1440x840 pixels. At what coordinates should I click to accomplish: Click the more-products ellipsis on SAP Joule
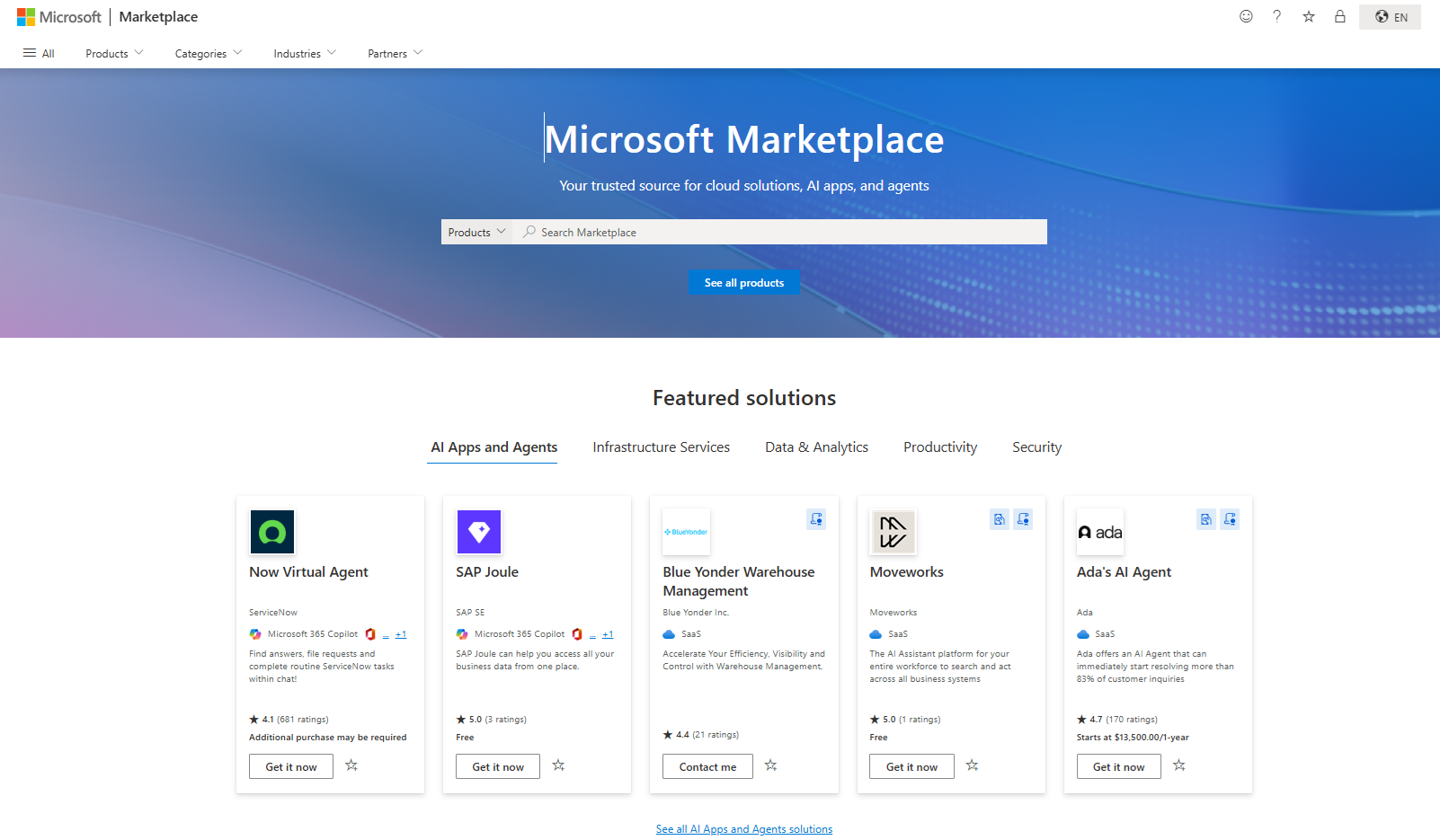(592, 635)
